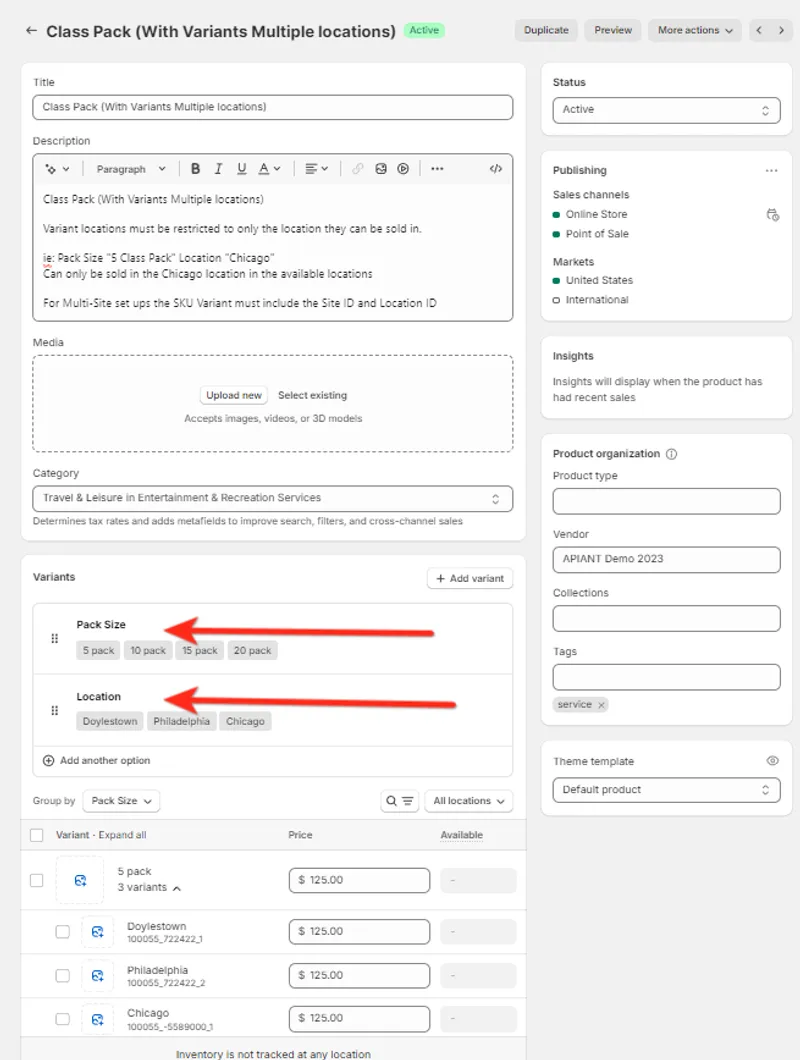800x1060 pixels.
Task: Open search and filter variants icon
Action: [400, 801]
